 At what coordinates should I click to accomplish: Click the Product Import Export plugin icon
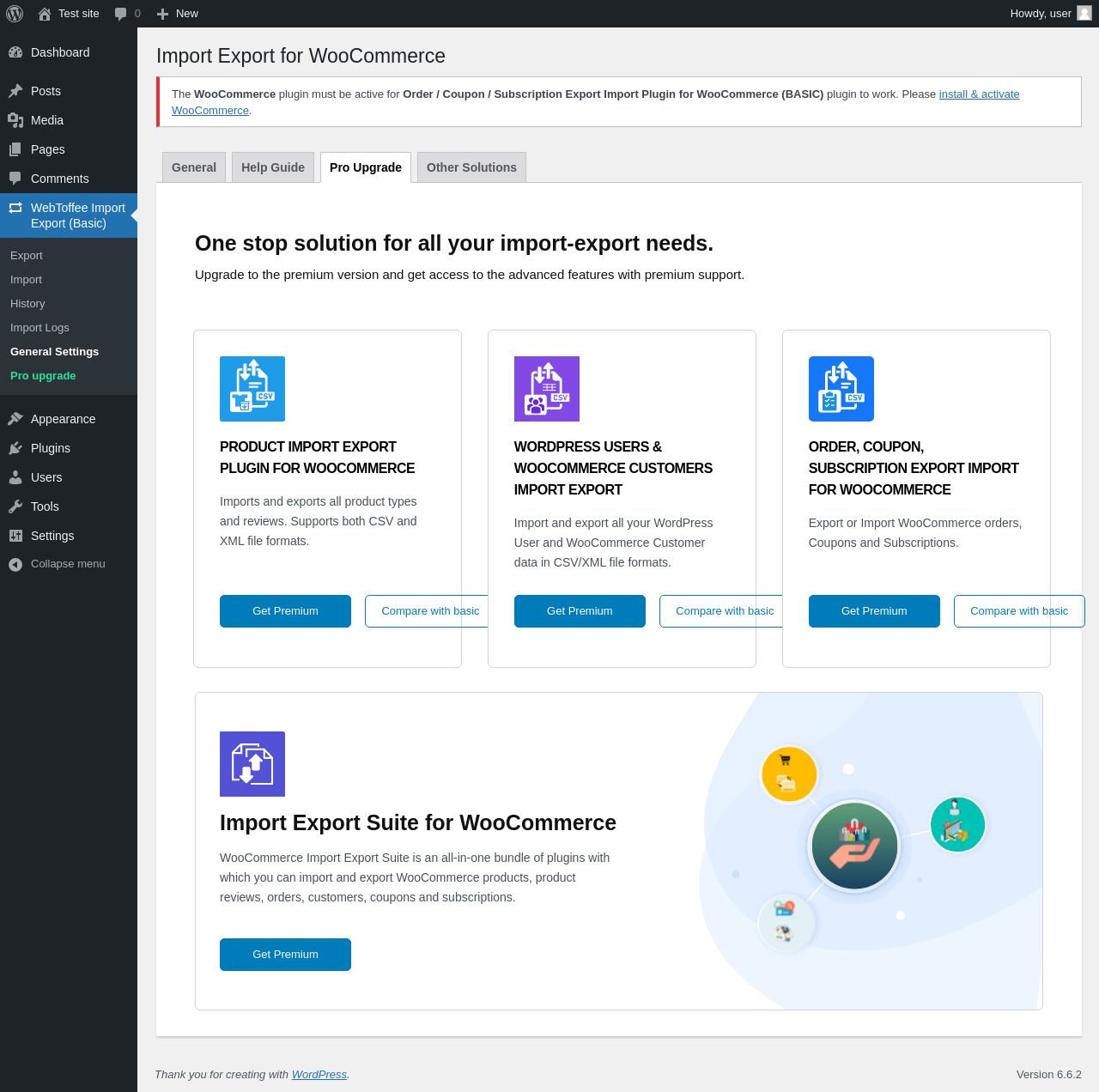(252, 389)
